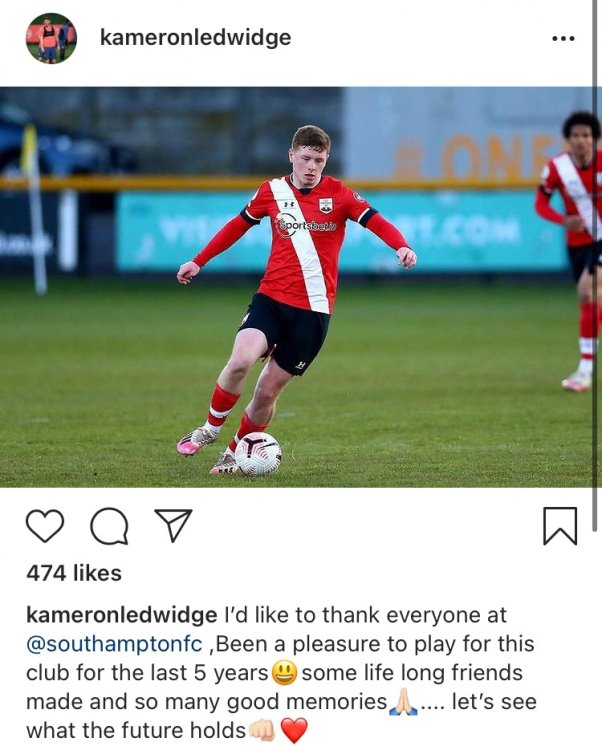This screenshot has width=602, height=750.
Task: Click the smiley emoji in caption
Action: 285,673
